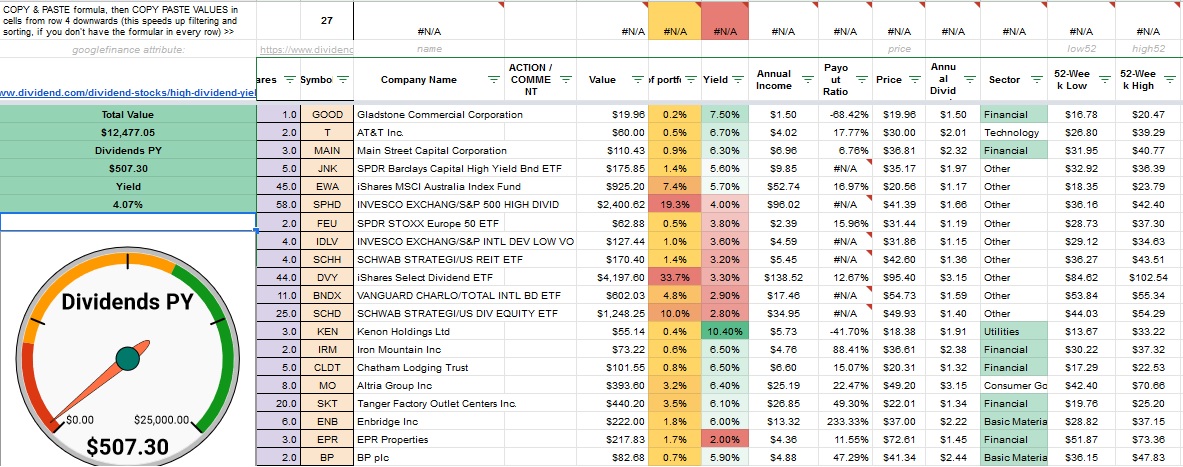Open the Annual Income filter icon
Image resolution: width=1183 pixels, height=467 pixels.
[x=806, y=80]
